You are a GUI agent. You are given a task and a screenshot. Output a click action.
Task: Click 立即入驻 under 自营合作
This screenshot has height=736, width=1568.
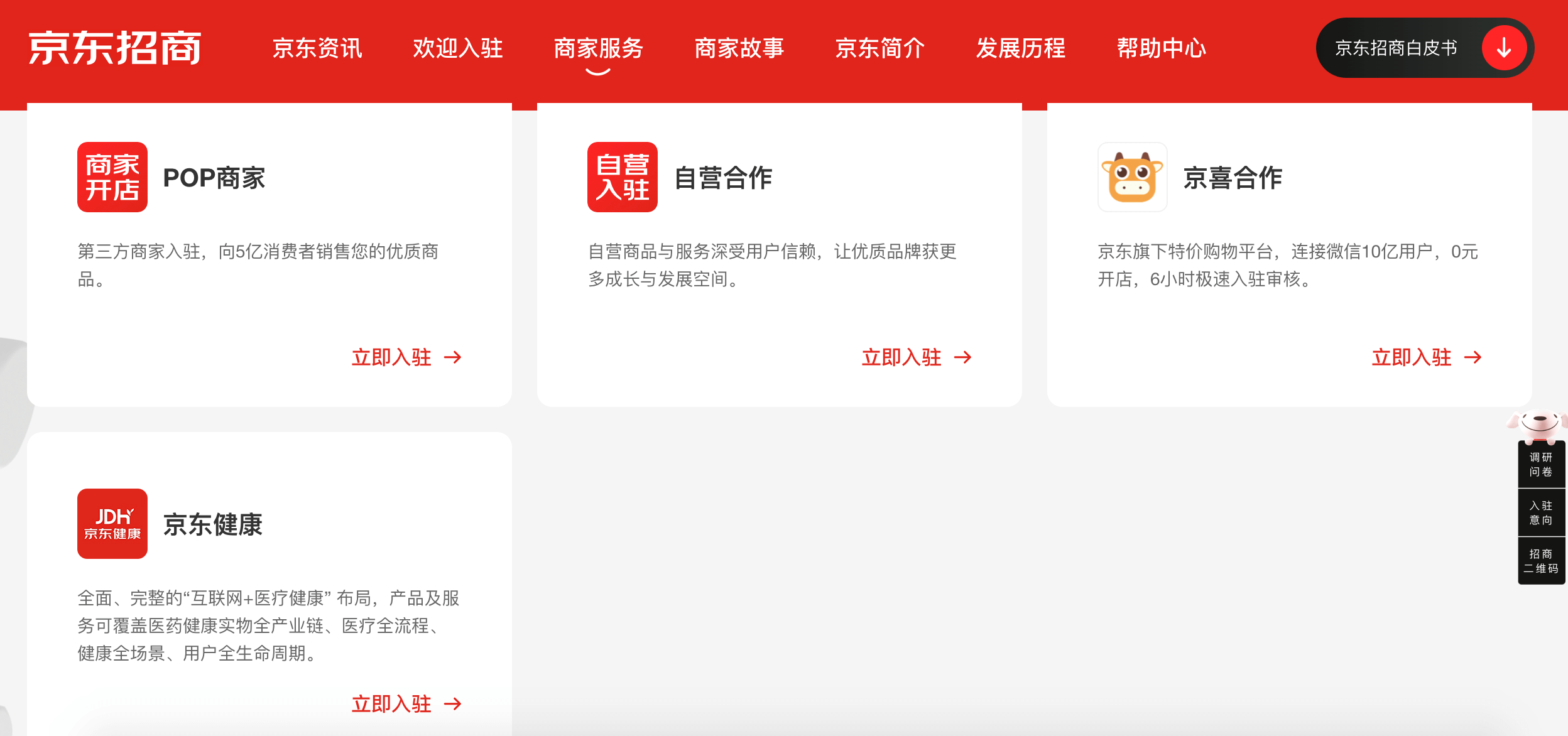pyautogui.click(x=901, y=357)
